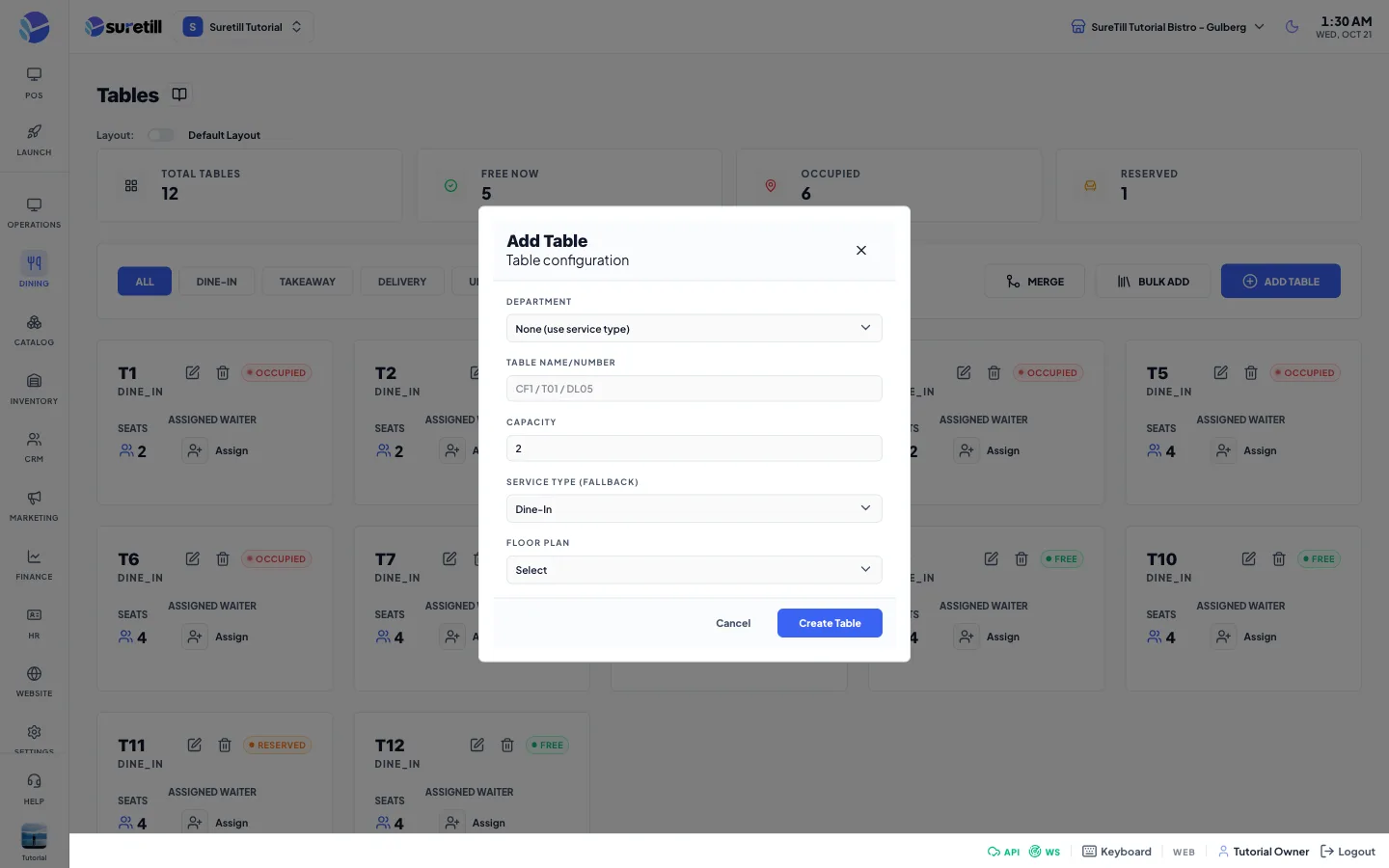This screenshot has height=868, width=1389.
Task: Open the Tables guide book icon
Action: pos(179,94)
